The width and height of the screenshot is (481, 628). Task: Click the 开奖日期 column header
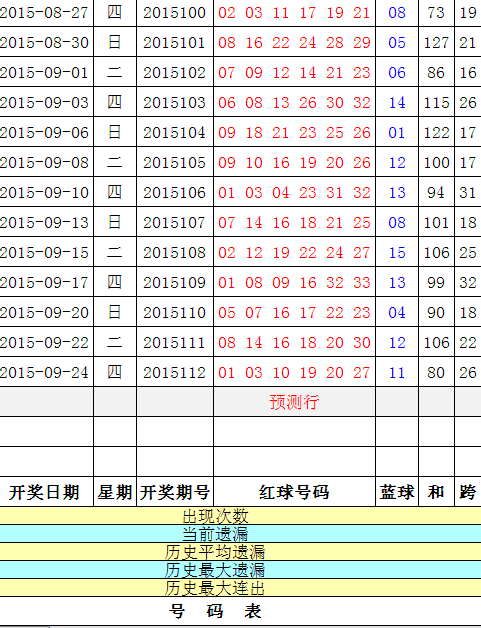46,492
